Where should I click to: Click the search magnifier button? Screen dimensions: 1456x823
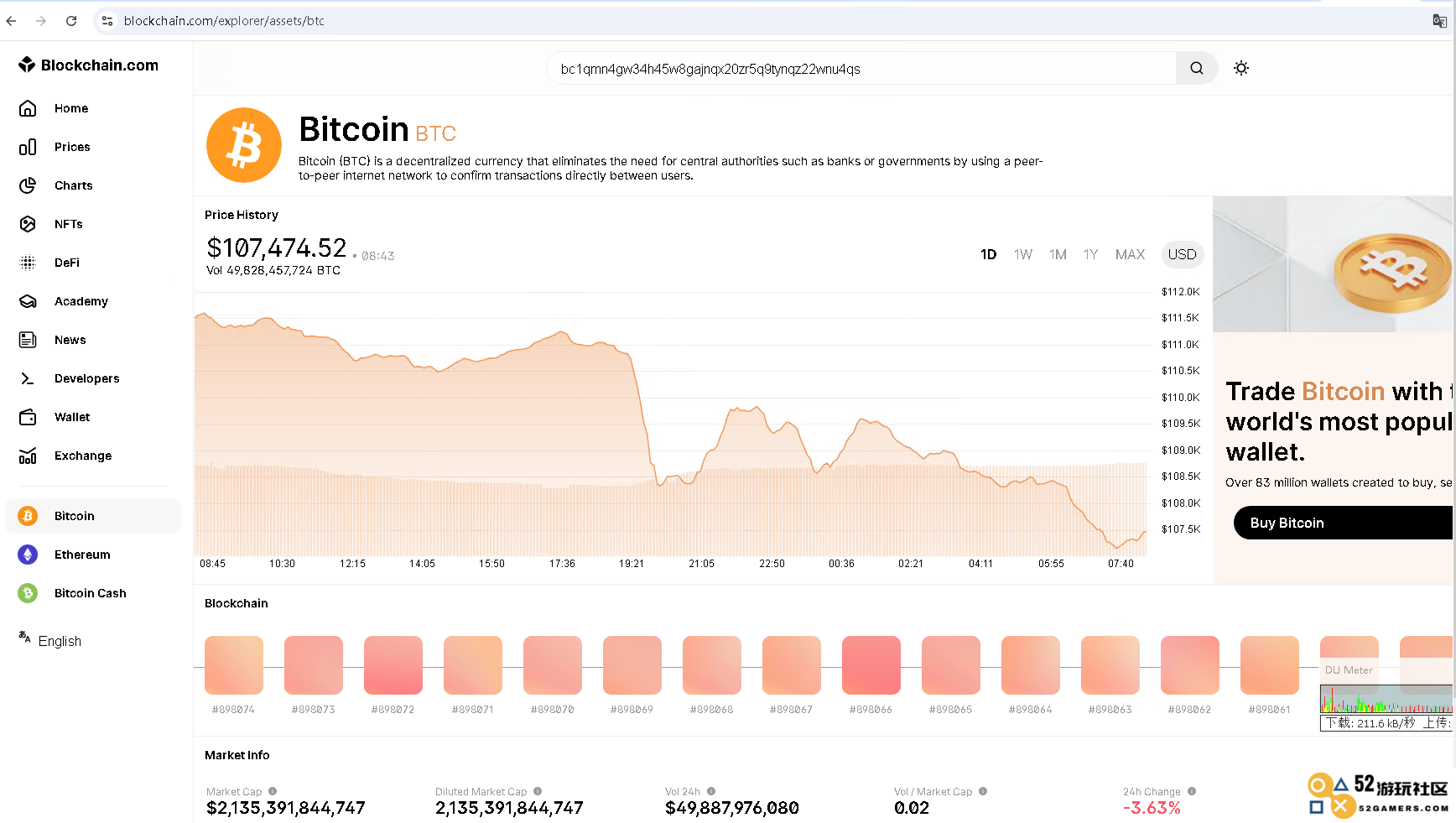[x=1197, y=68]
